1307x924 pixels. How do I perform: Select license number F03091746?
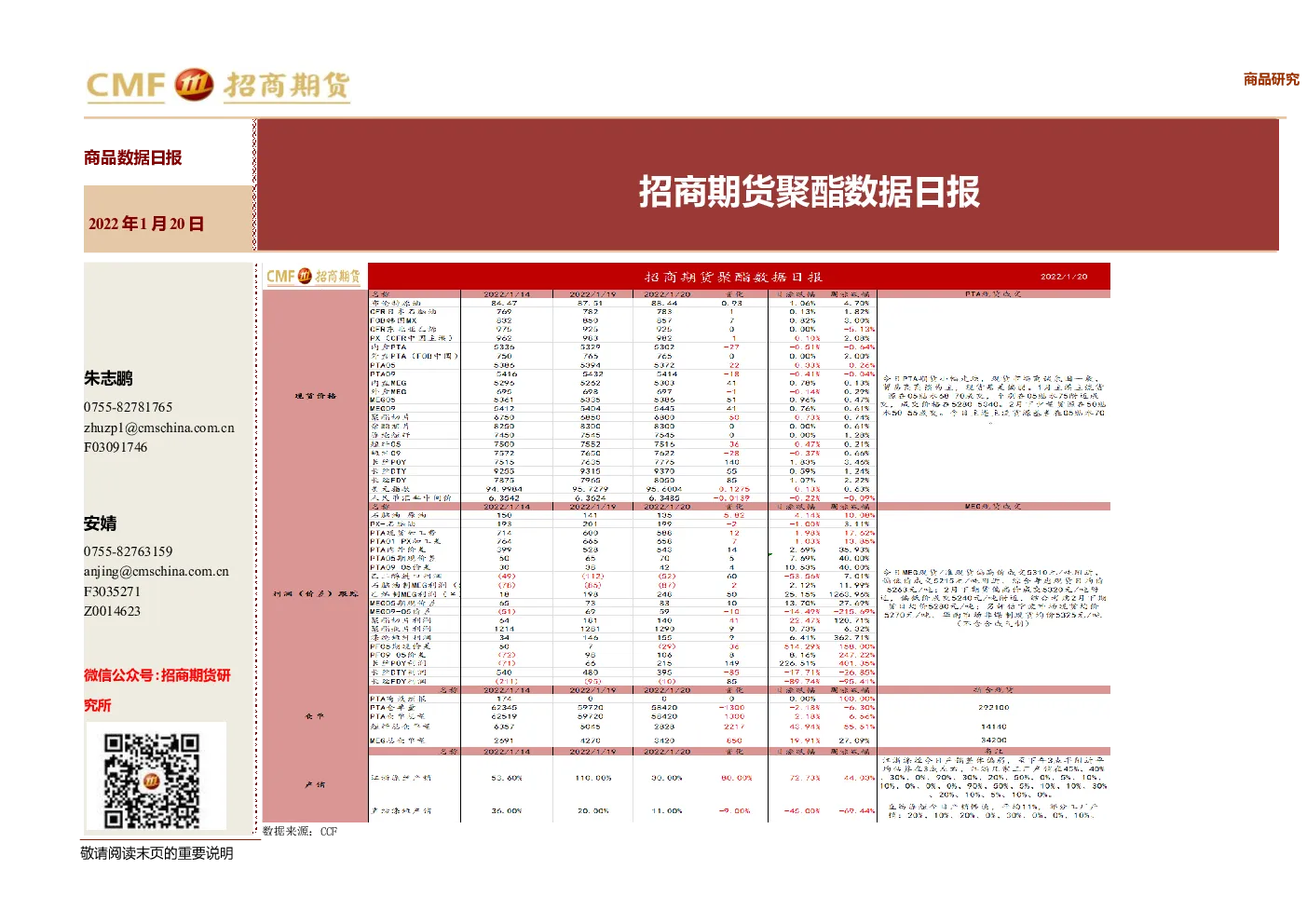click(x=116, y=448)
